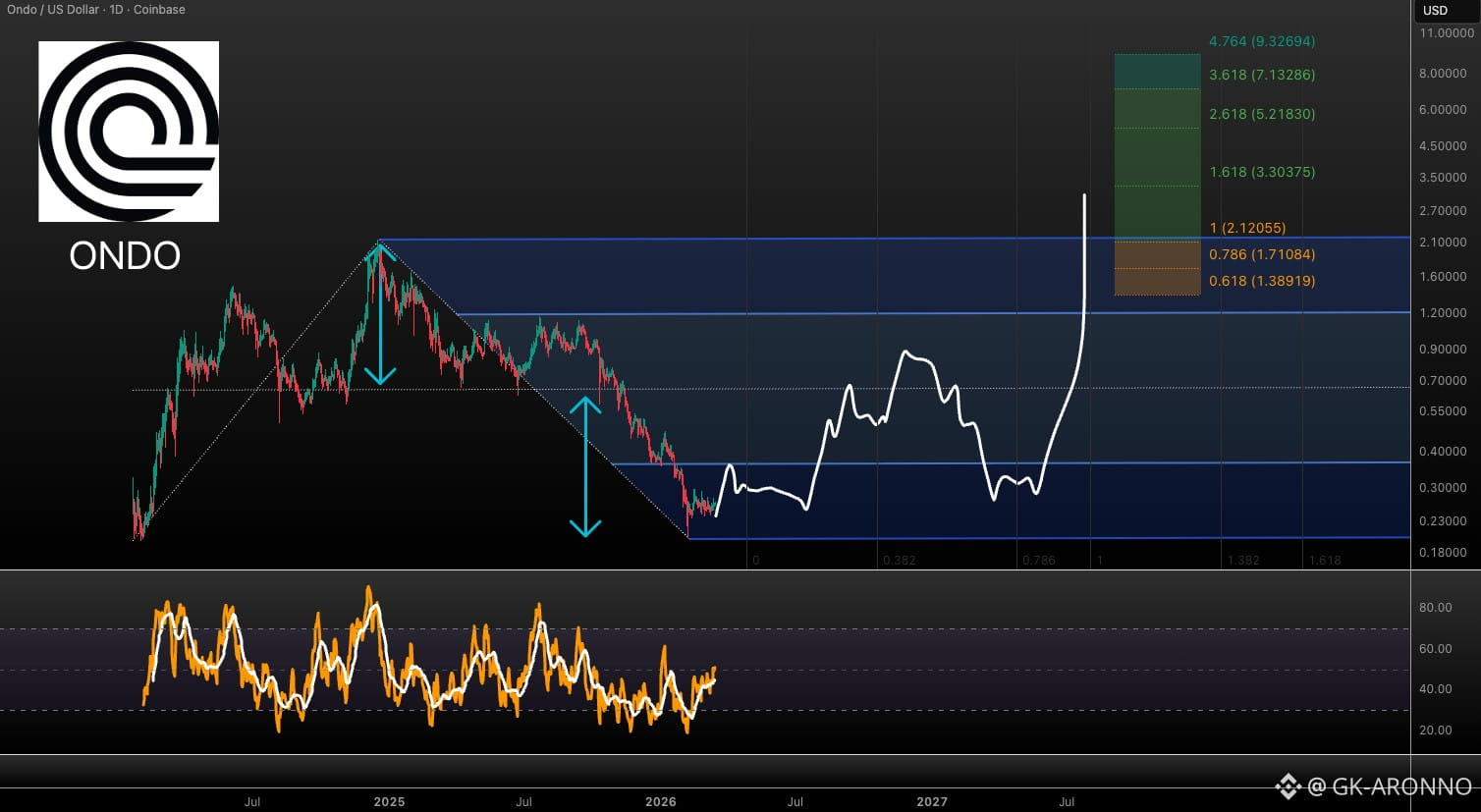
Task: Select the Fib label '4.764 (9.32694)'
Action: 1262,41
